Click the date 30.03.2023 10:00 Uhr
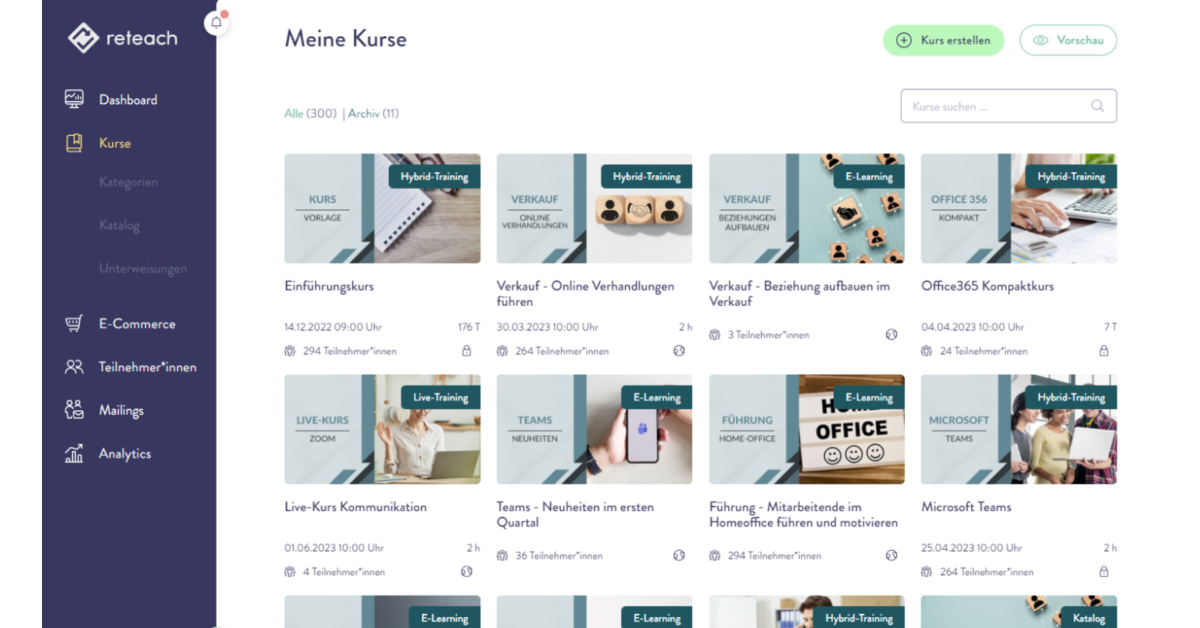This screenshot has height=628, width=1200. [x=547, y=327]
